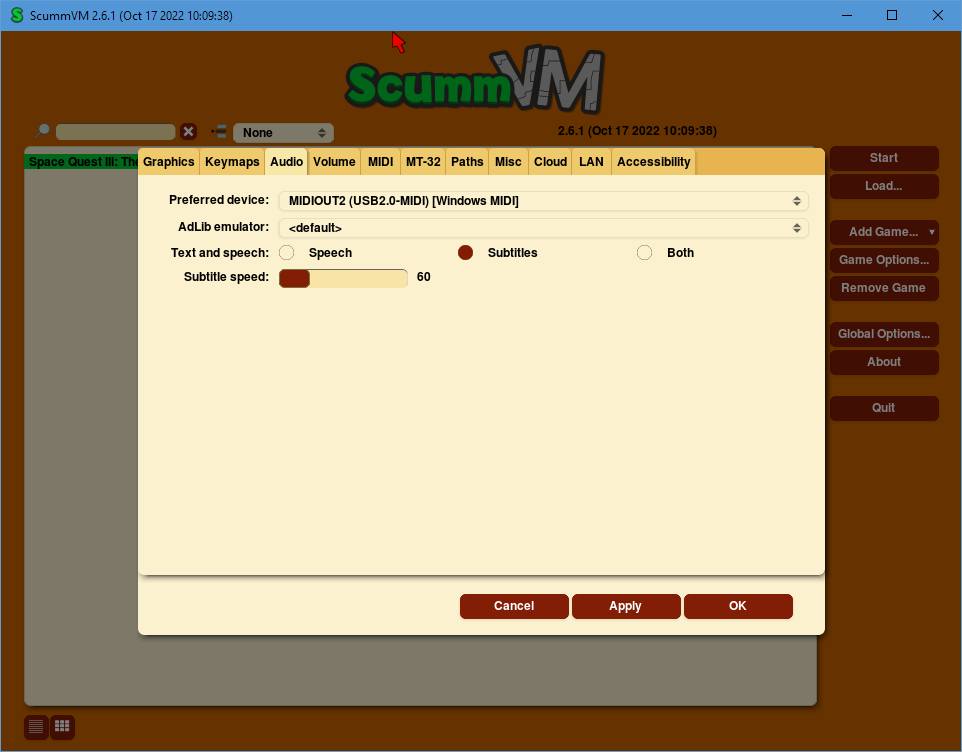The width and height of the screenshot is (962, 752).
Task: Switch to the Keymaps tab
Action: pos(232,162)
